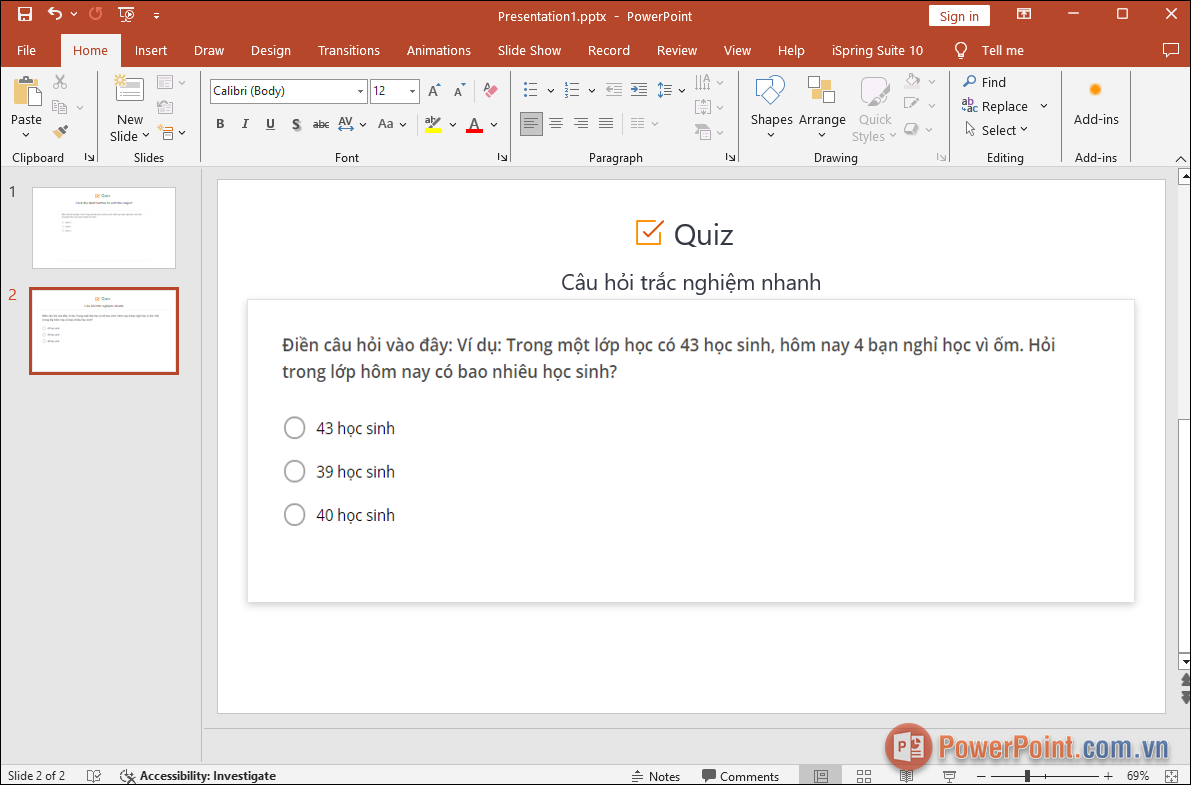1191x785 pixels.
Task: Increase list indent level
Action: click(x=639, y=90)
